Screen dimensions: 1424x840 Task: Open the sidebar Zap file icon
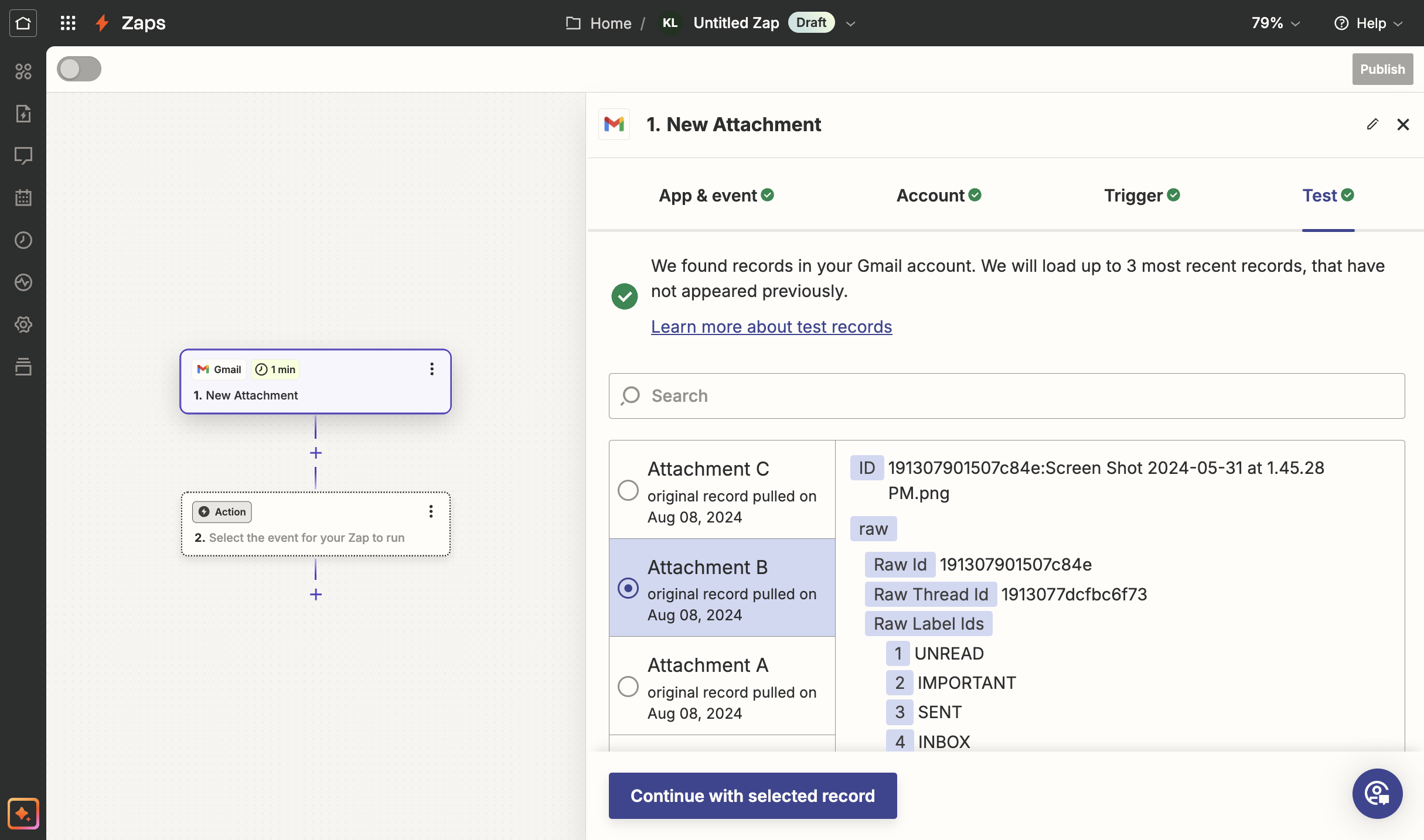pos(23,114)
